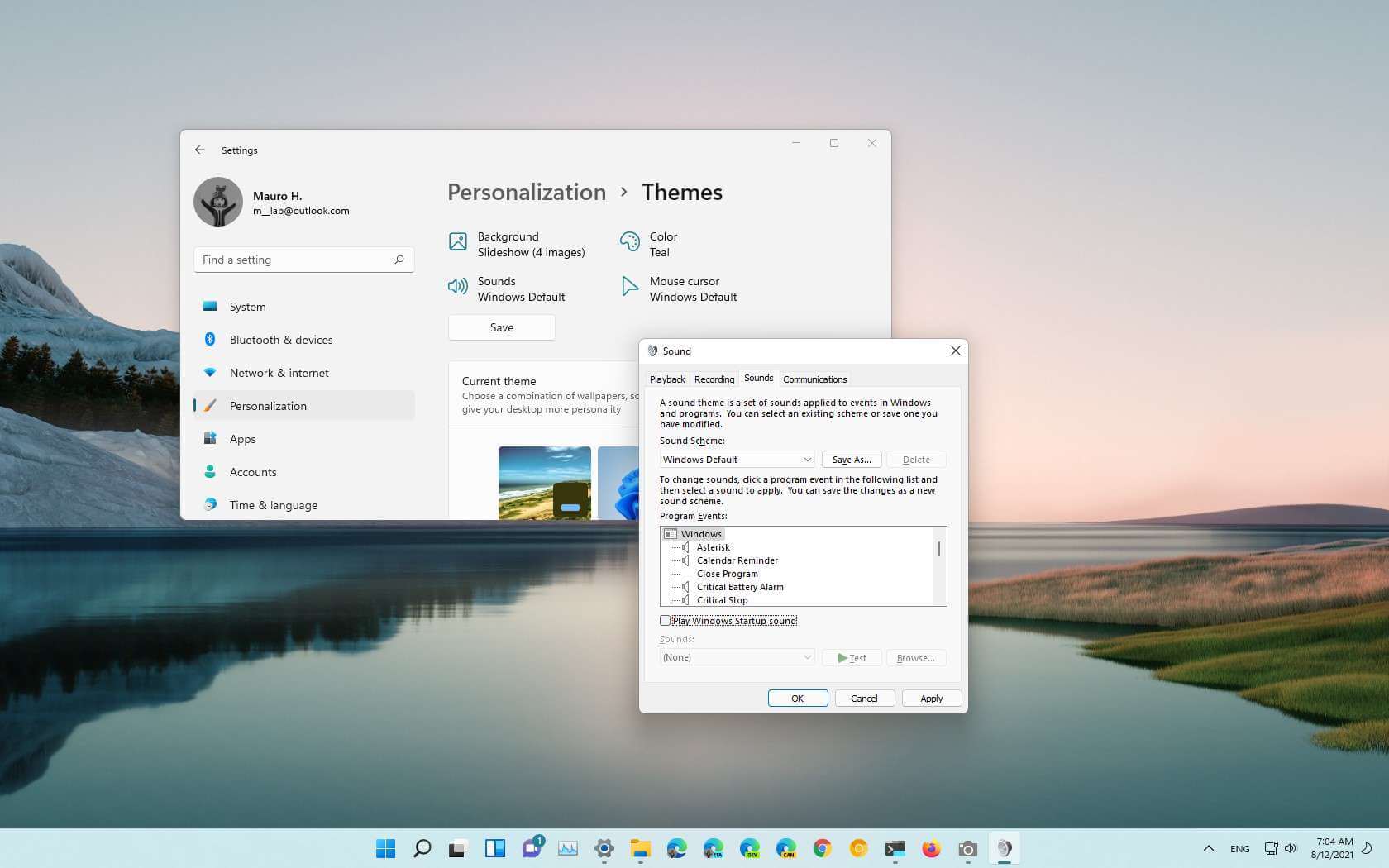Launch Microsoft Edge stable from taskbar
This screenshot has height=868, width=1389.
pos(676,848)
